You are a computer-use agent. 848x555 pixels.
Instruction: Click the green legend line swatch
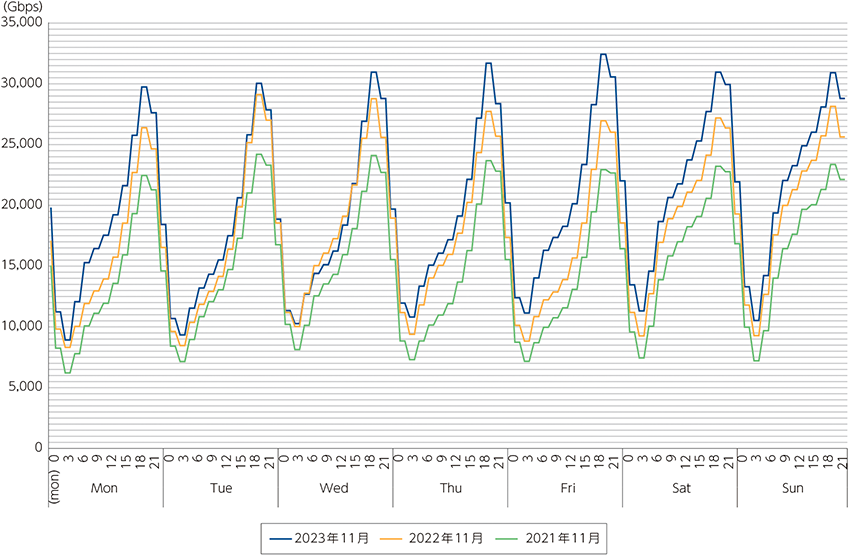coord(518,538)
